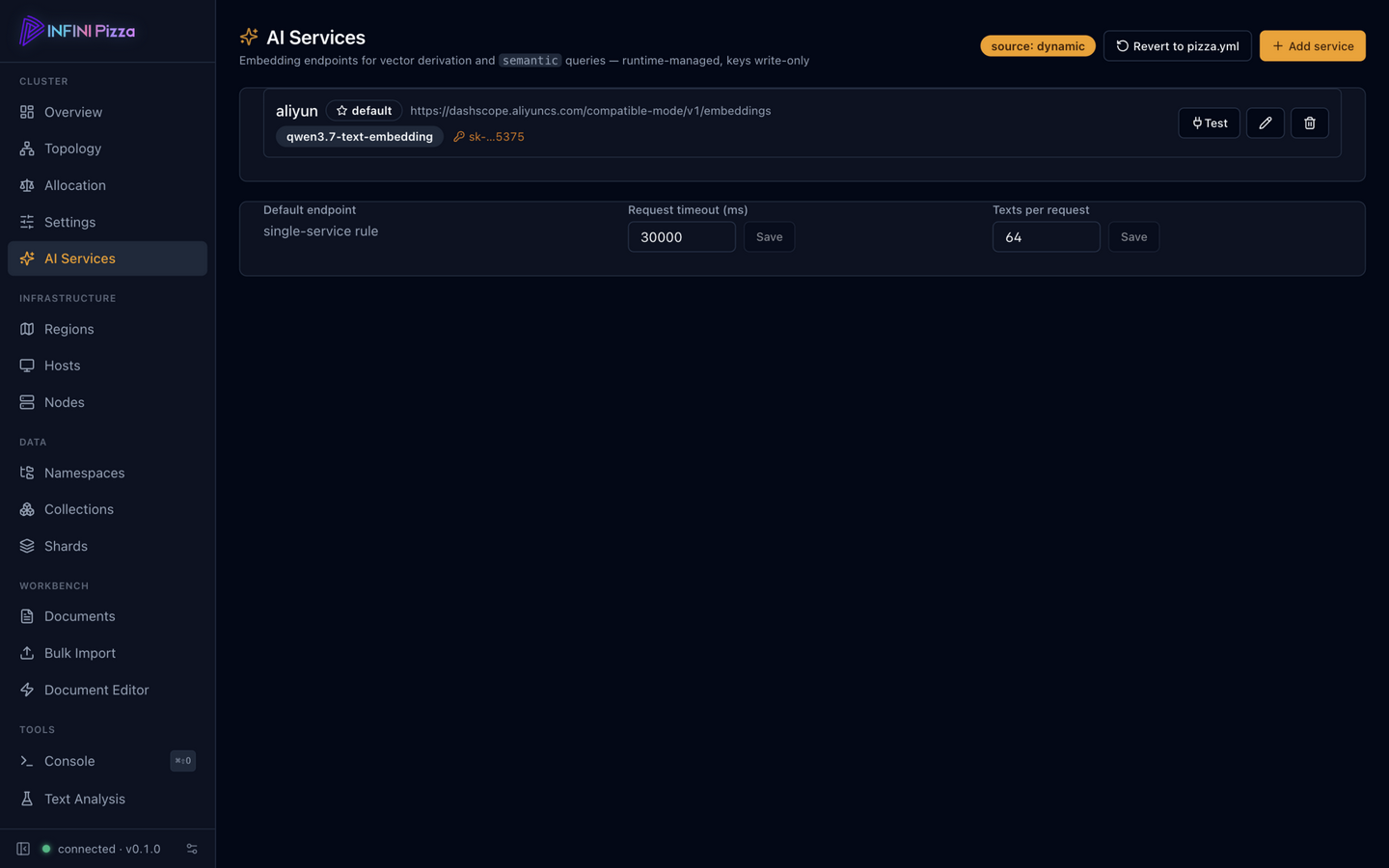Test the aliyun service
The height and width of the screenshot is (868, 1389).
(x=1210, y=122)
